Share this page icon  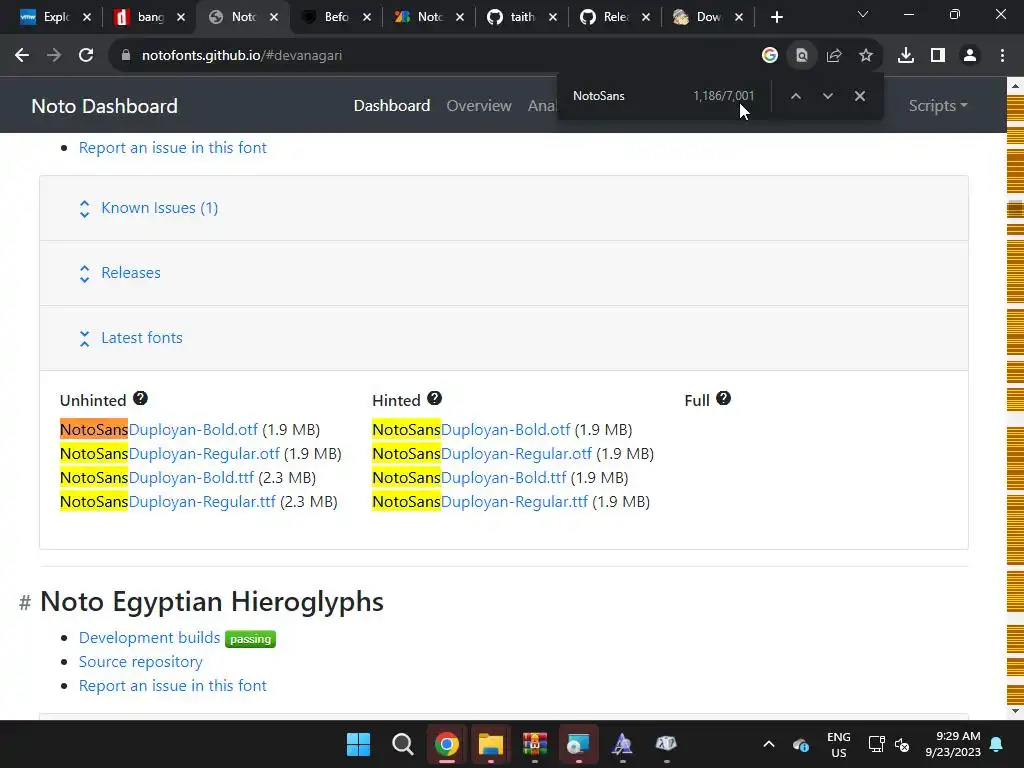834,56
